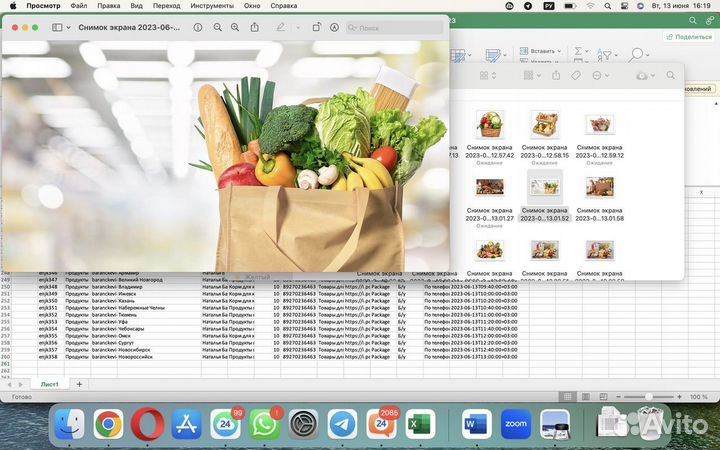Open Sort and Filter in Excel ribbon
720x450 pixels.
click(607, 55)
